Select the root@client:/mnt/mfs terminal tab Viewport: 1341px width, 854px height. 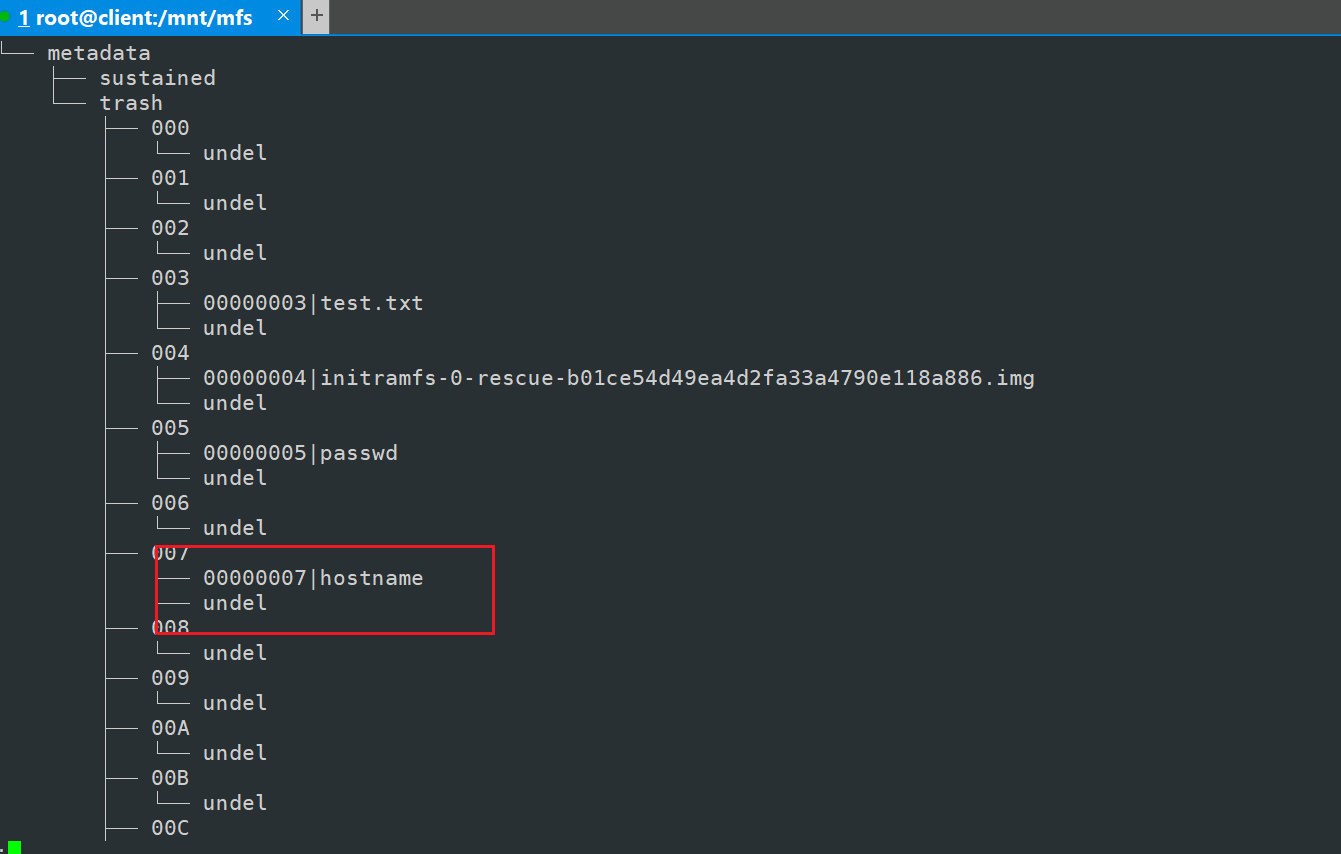(x=148, y=17)
